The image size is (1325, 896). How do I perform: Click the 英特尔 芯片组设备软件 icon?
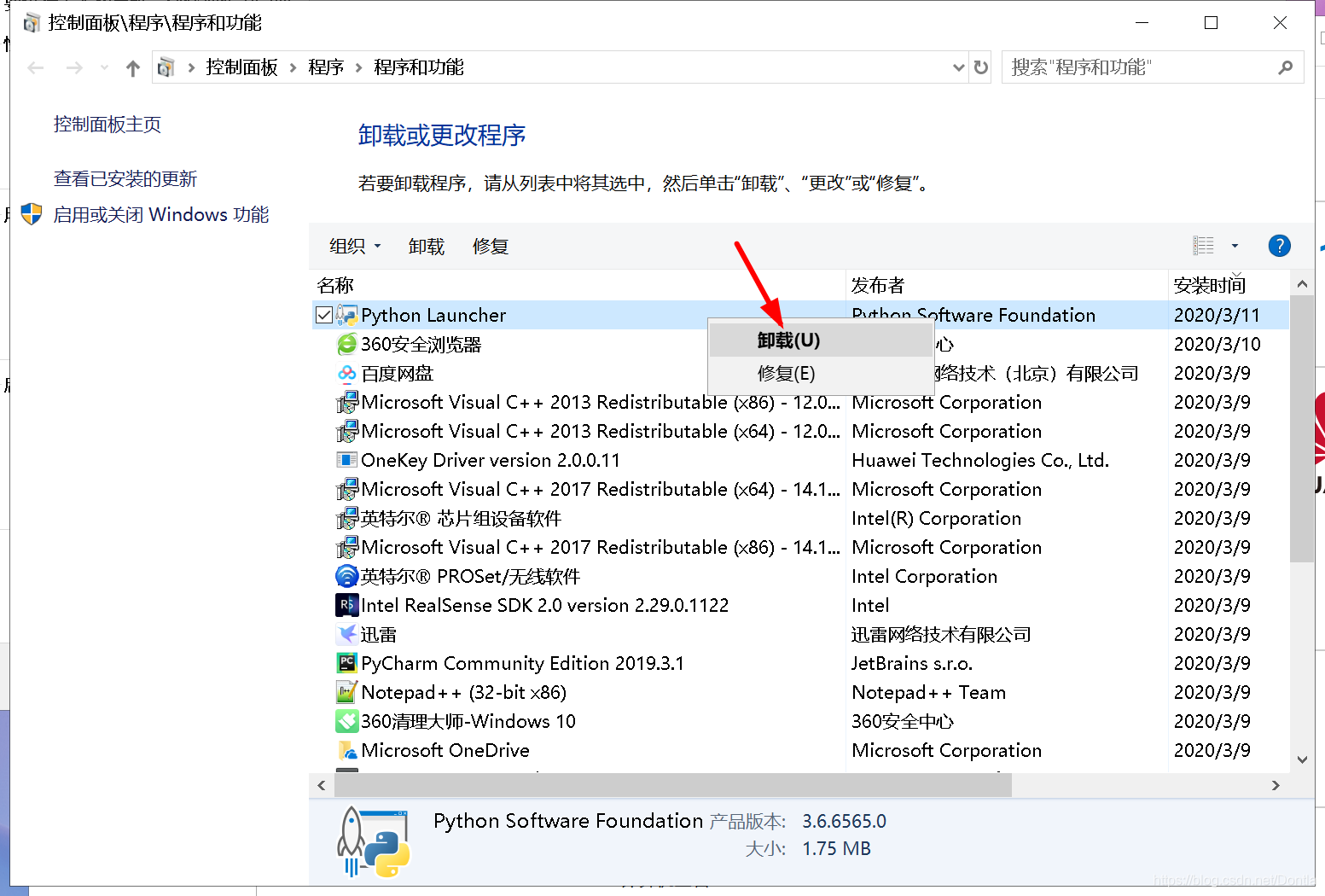point(346,518)
